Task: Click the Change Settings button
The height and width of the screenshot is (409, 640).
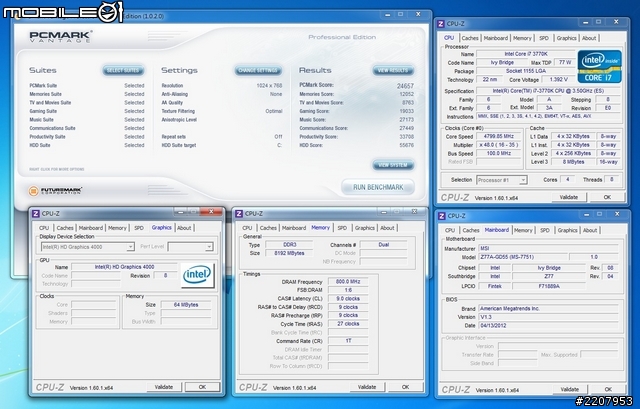Action: coord(258,70)
